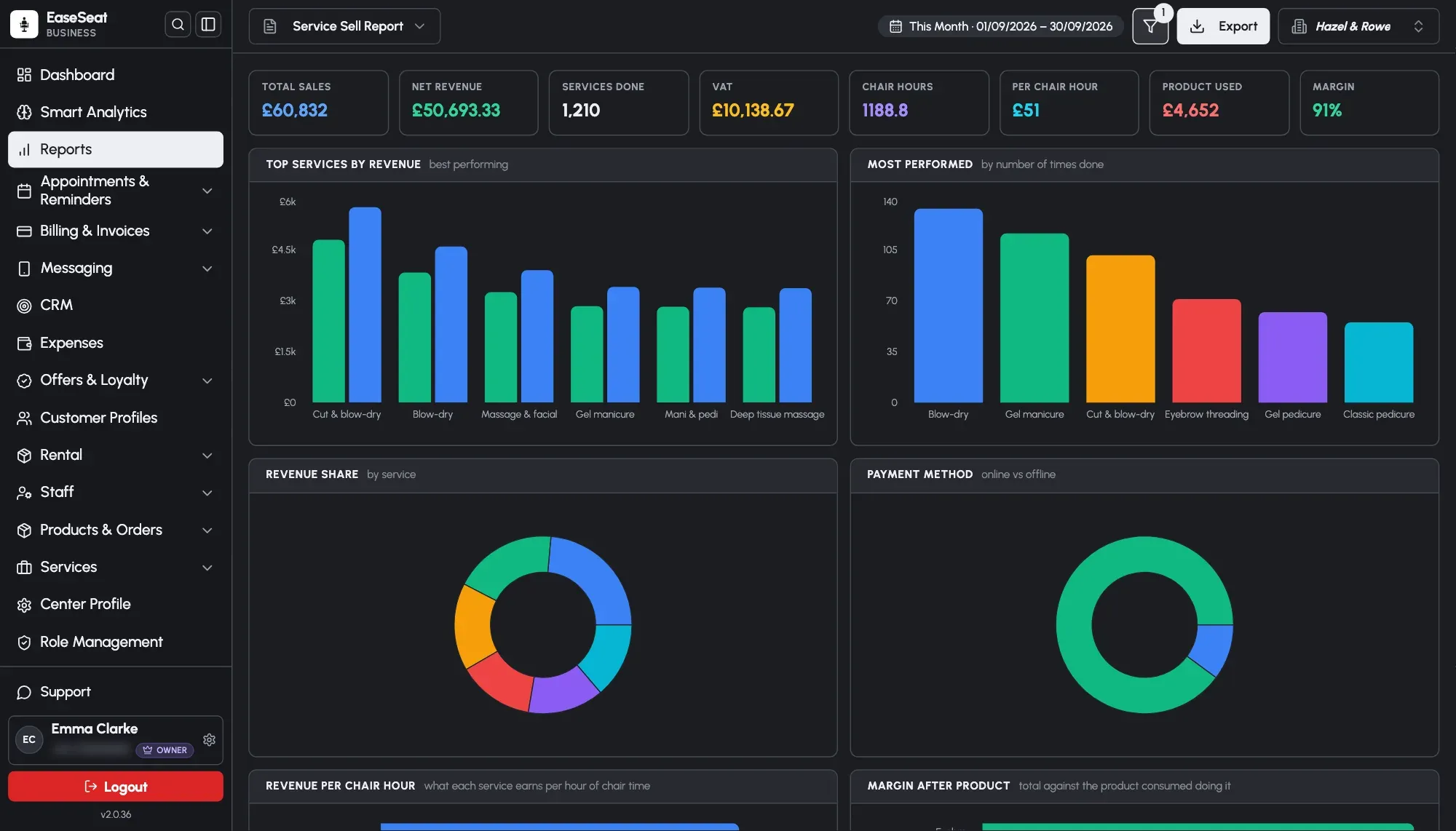This screenshot has width=1456, height=831.
Task: Expand the Services submenu in the sidebar
Action: [207, 568]
